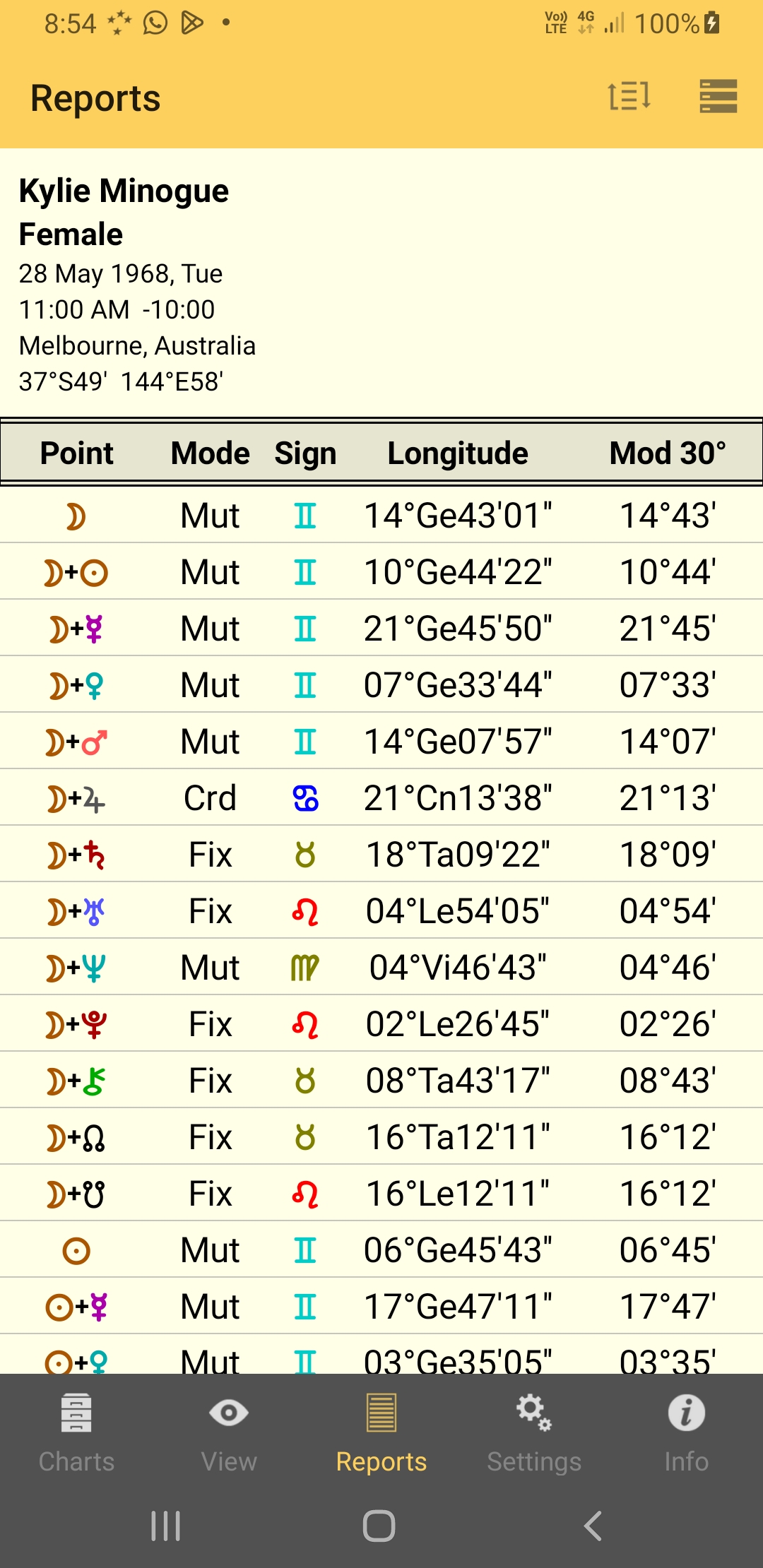The image size is (763, 1568).
Task: Select longitude 08°Ta43'17"
Action: (458, 1081)
